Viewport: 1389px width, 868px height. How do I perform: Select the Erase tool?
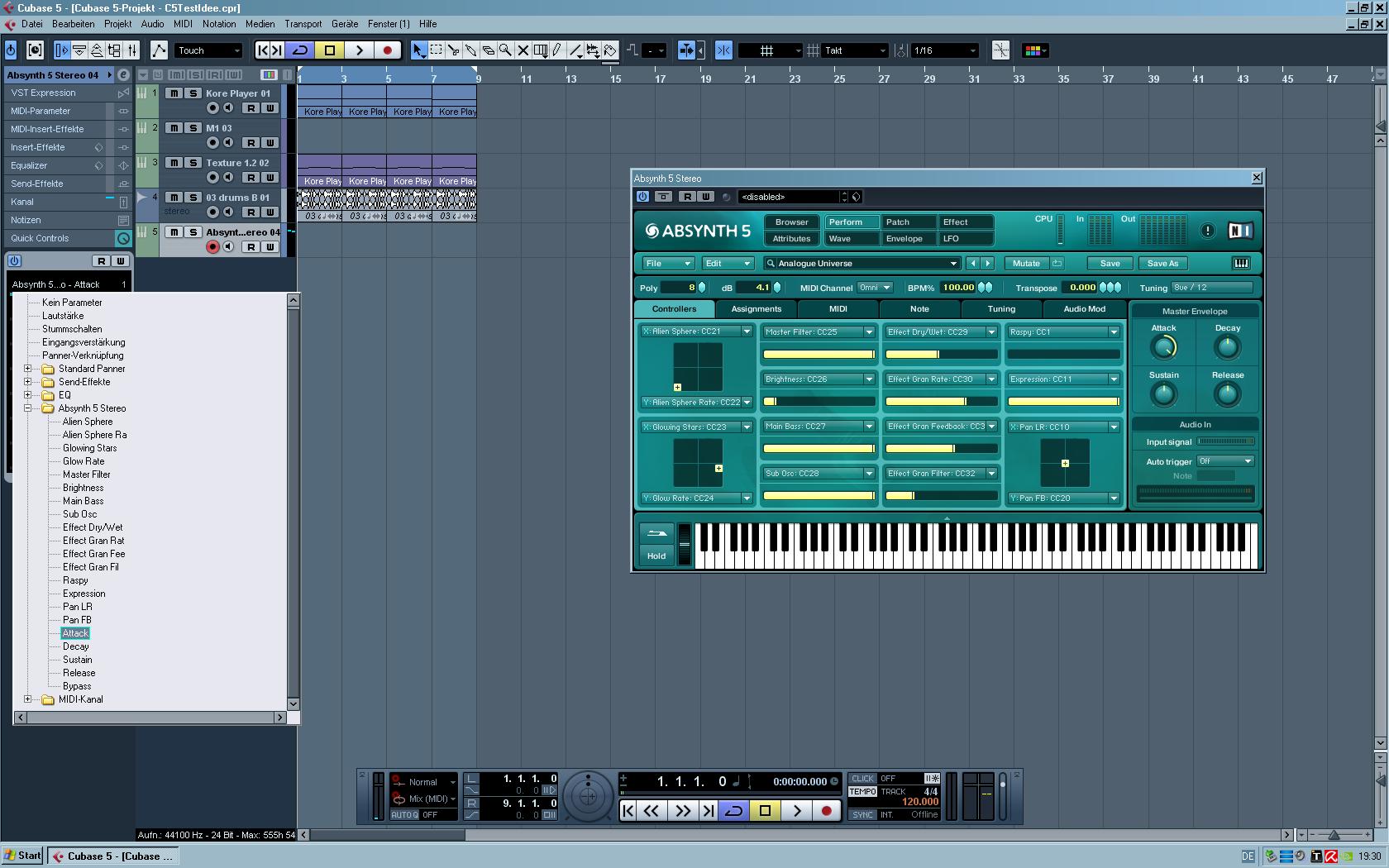point(488,50)
